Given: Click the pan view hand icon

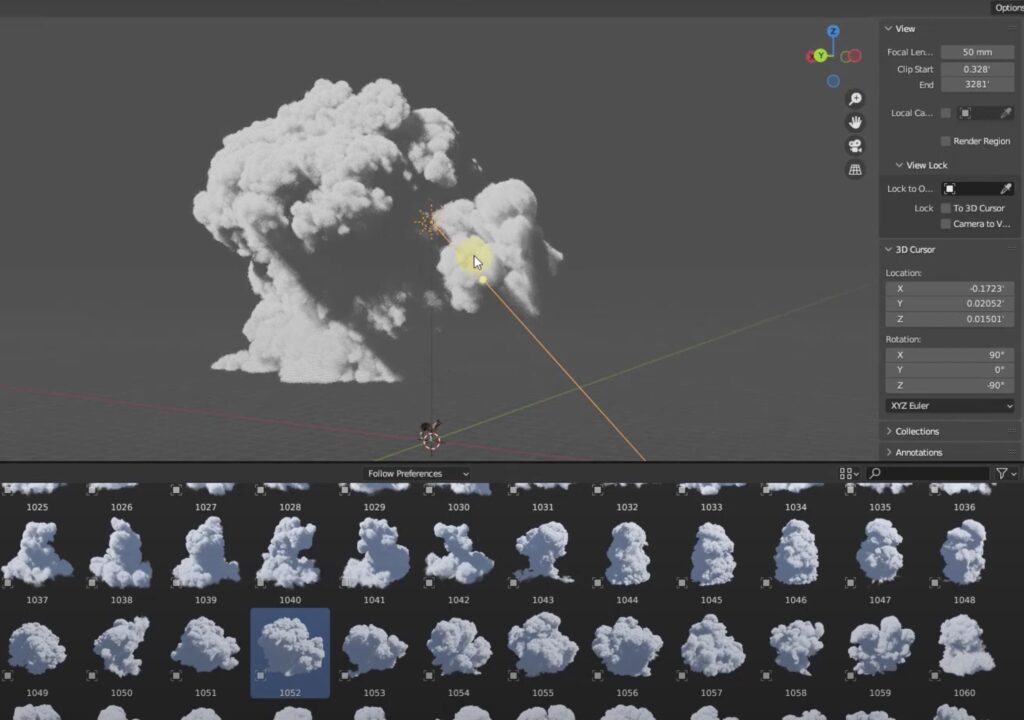Looking at the screenshot, I should (855, 122).
